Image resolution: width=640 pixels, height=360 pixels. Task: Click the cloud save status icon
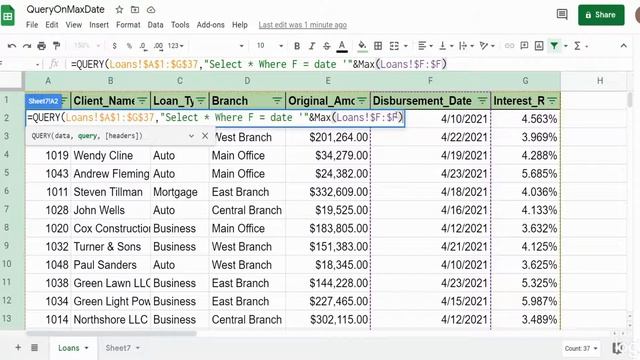pos(151,9)
